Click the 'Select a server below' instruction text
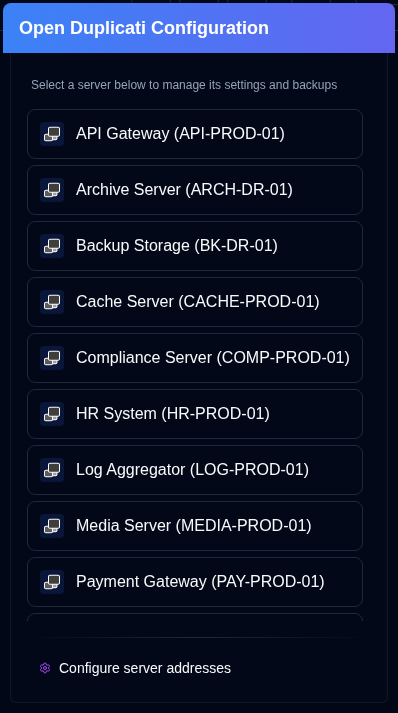This screenshot has width=398, height=713. pyautogui.click(x=184, y=85)
